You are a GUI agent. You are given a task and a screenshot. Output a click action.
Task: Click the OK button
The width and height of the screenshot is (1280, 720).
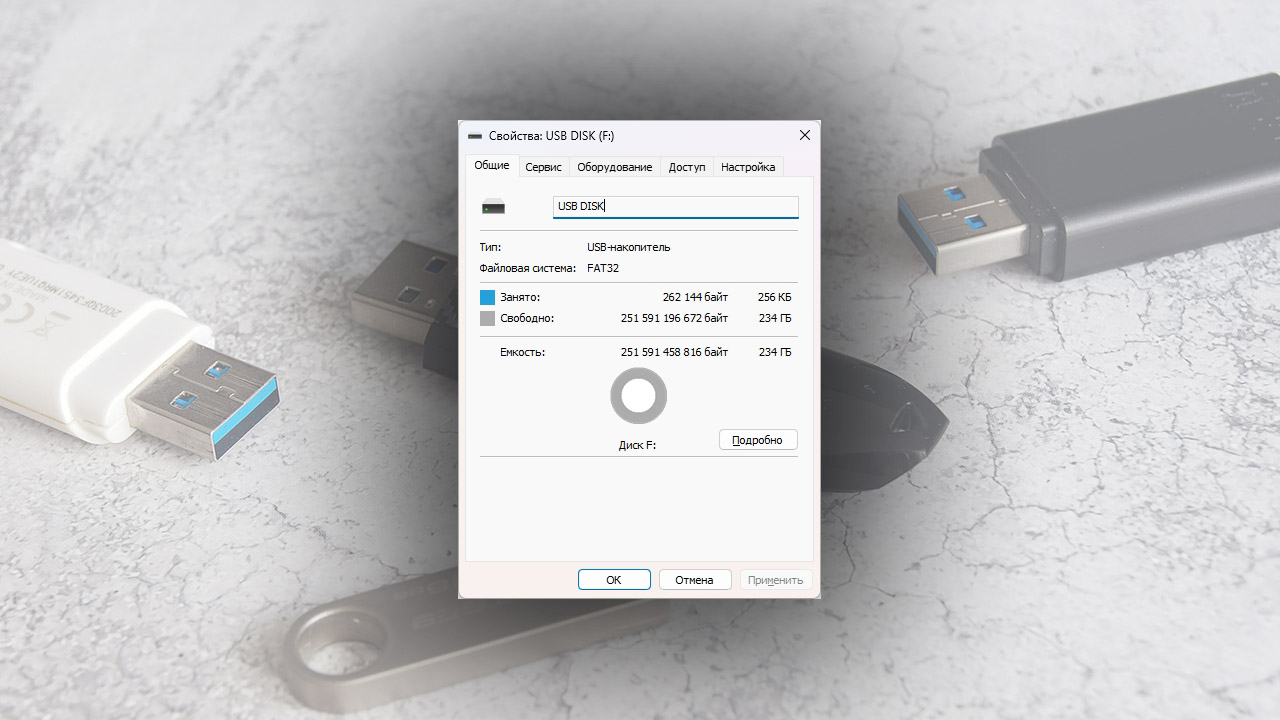(614, 580)
